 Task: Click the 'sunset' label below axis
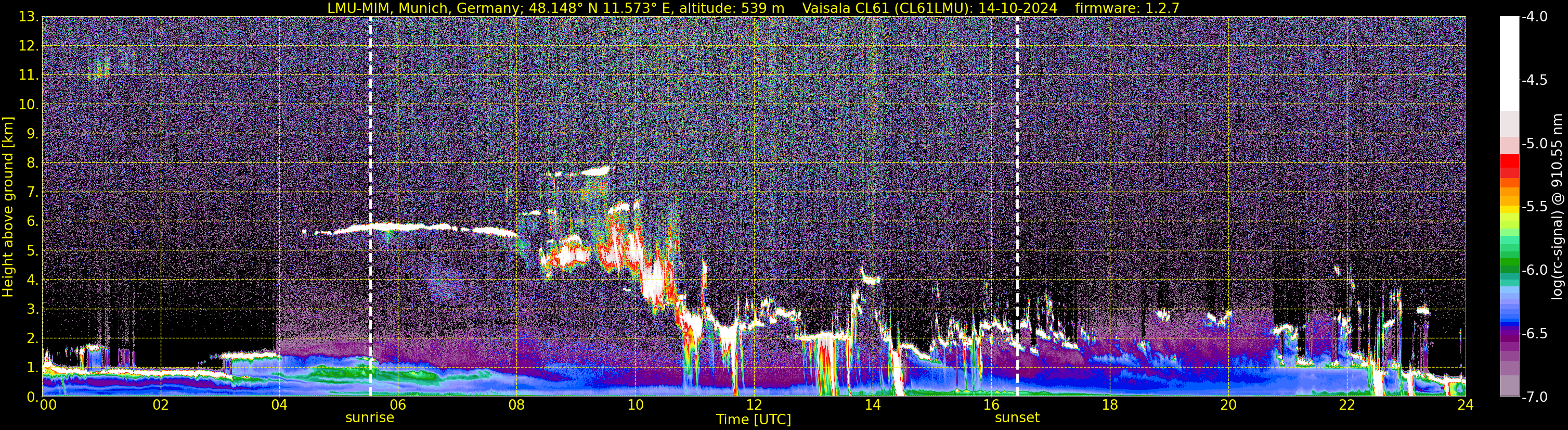pos(1017,418)
